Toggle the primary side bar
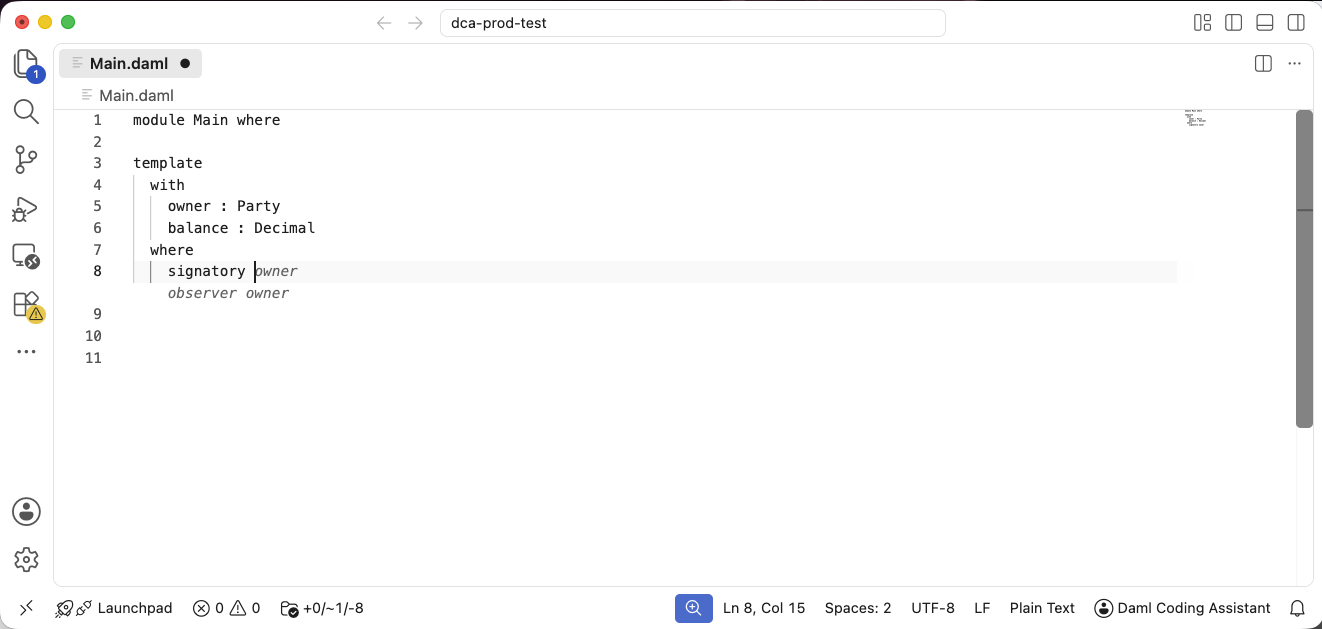Screen dimensions: 1322x629 pos(1234,23)
